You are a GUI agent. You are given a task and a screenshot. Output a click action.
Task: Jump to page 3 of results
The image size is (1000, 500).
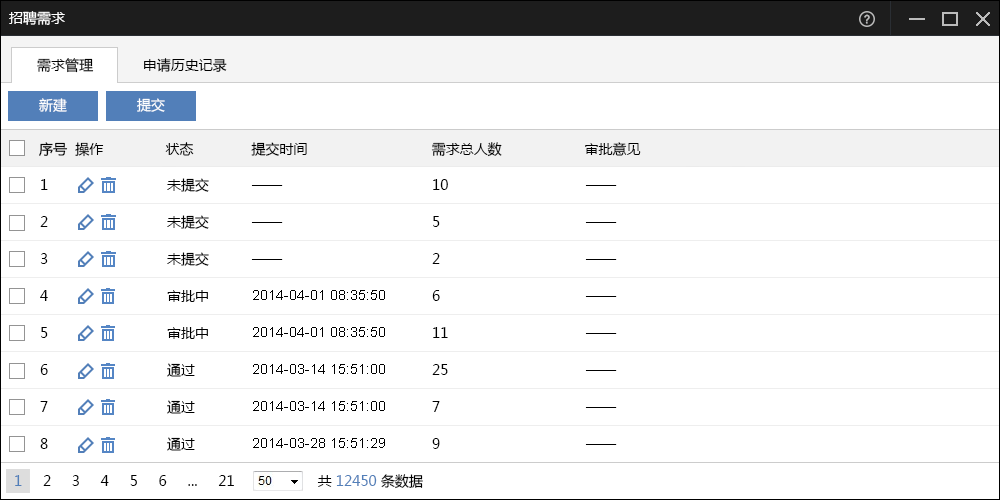pos(75,481)
